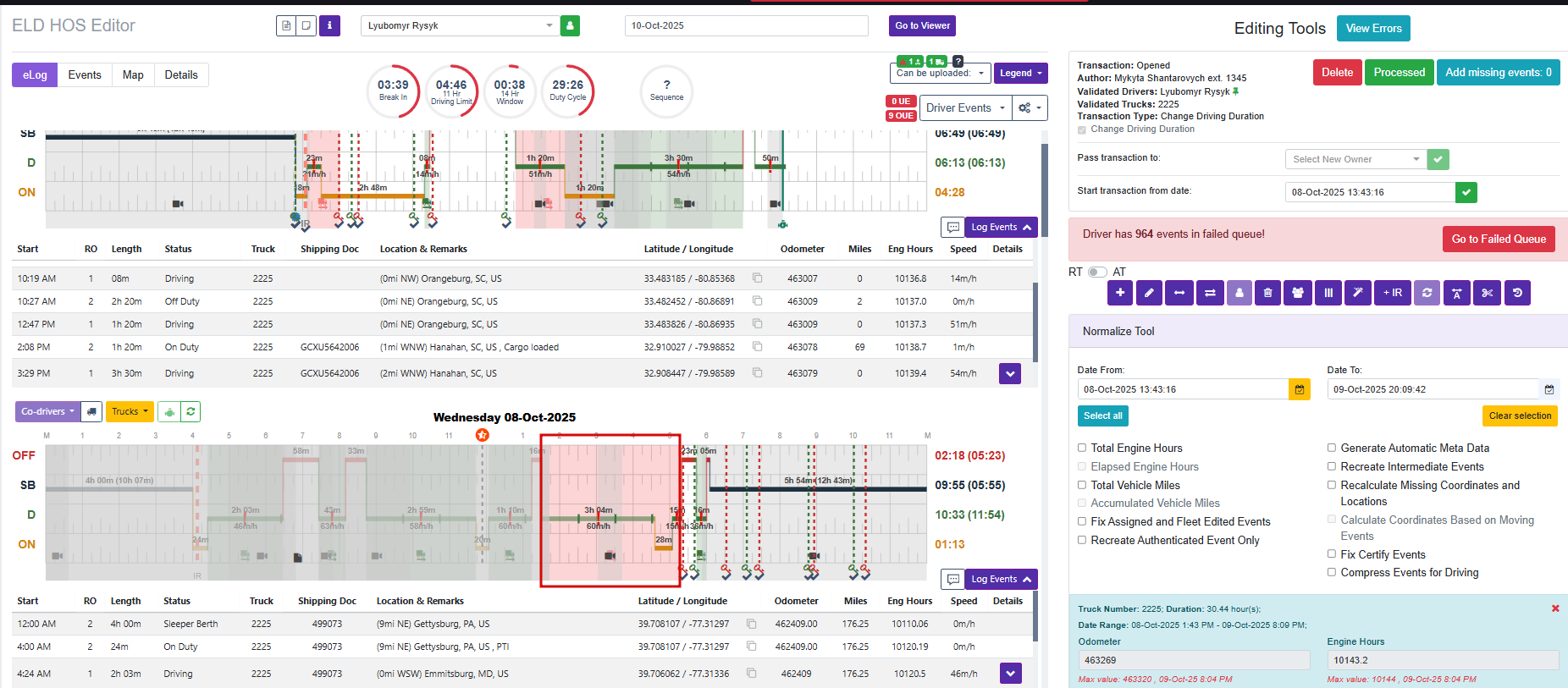The image size is (1568, 688).
Task: Click the three vertical bars tool
Action: click(x=1328, y=293)
